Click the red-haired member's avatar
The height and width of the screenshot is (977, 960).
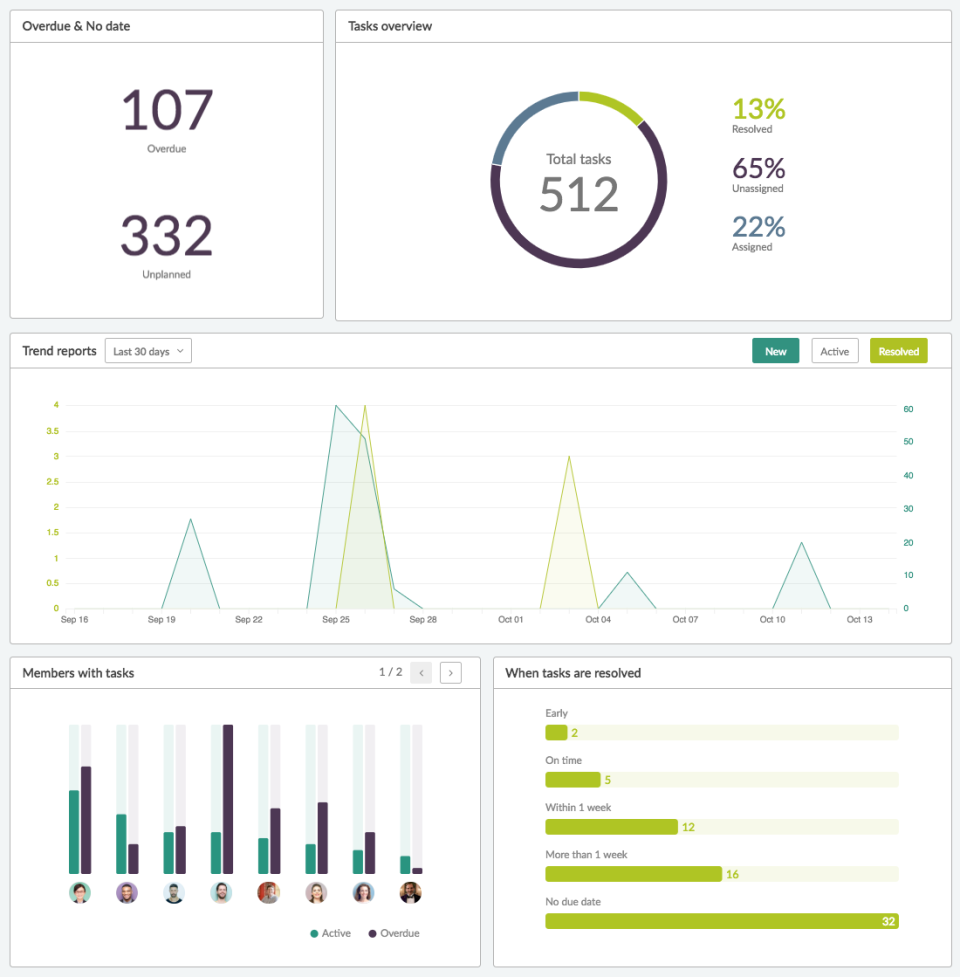[x=269, y=892]
